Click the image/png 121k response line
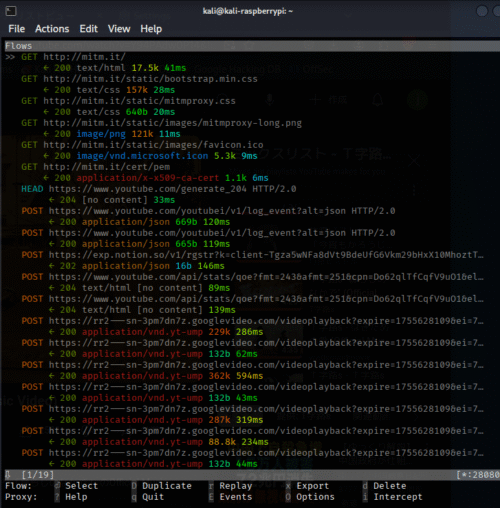 click(x=112, y=134)
